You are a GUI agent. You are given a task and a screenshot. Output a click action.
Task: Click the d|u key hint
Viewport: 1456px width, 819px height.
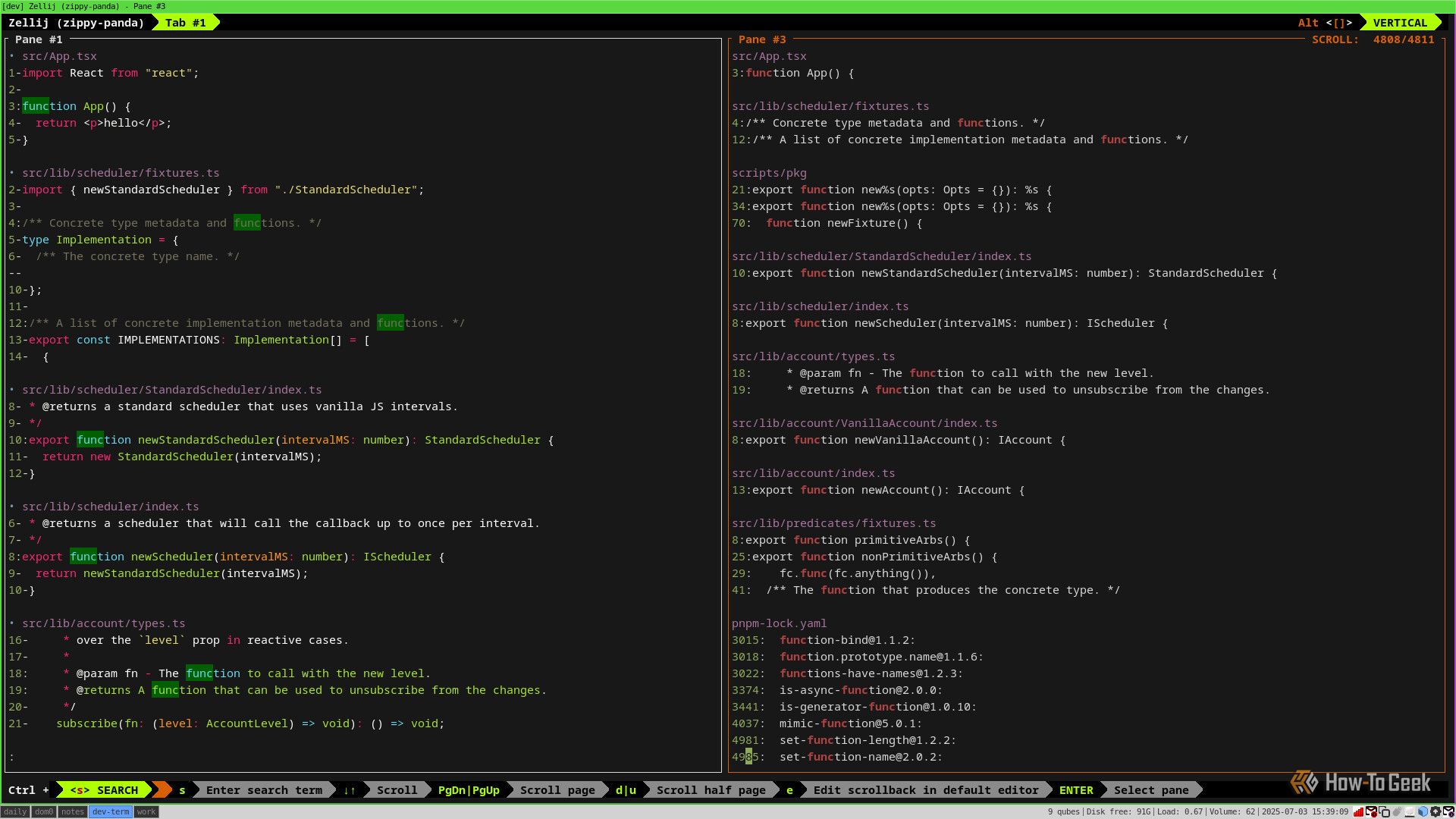click(626, 790)
